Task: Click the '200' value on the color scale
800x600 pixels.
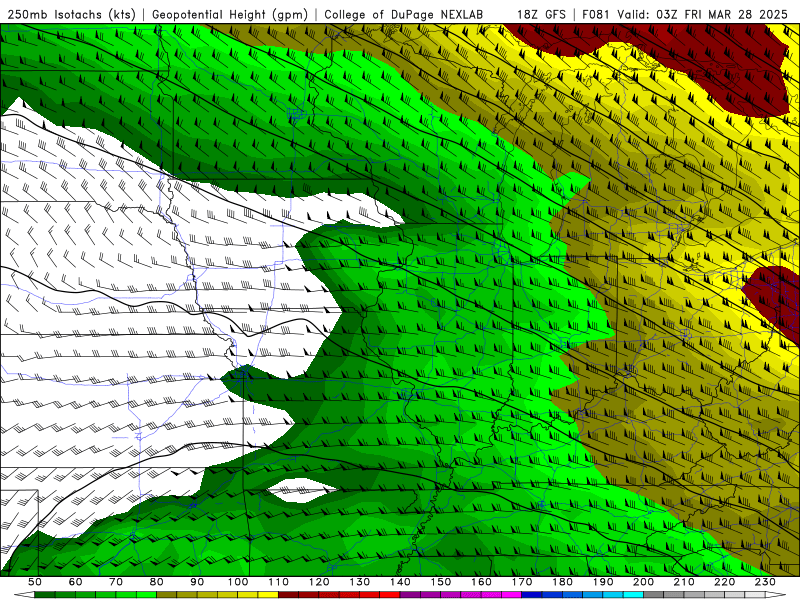Action: click(x=643, y=582)
